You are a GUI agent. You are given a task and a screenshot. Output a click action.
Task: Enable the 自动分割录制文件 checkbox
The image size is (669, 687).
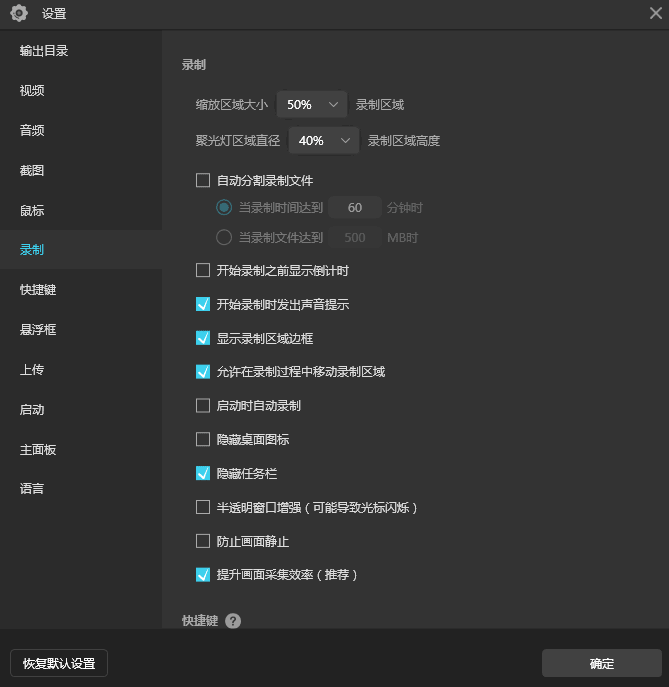click(x=203, y=181)
